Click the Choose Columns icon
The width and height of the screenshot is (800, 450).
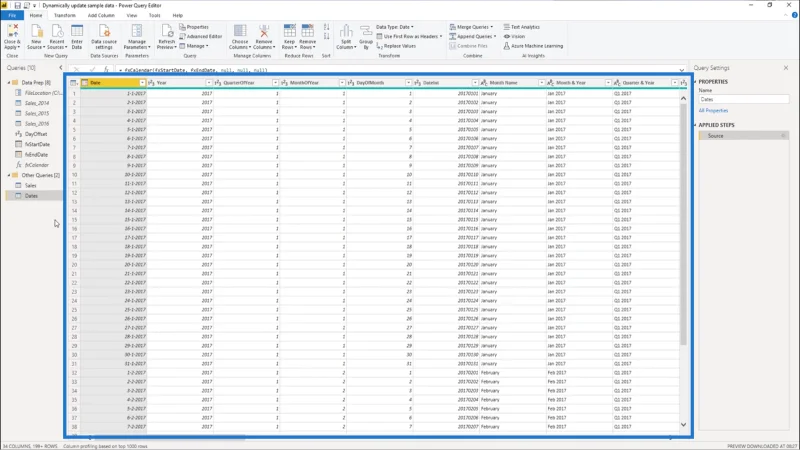coord(240,32)
